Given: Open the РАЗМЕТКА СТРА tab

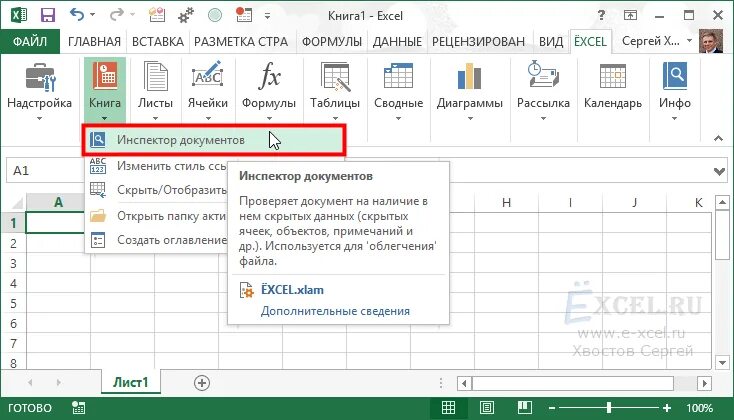Looking at the screenshot, I should point(241,42).
